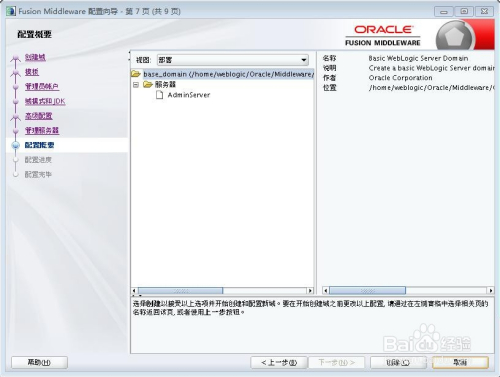The height and width of the screenshot is (377, 500).
Task: Start domain creation with 创建(C)
Action: 398,362
